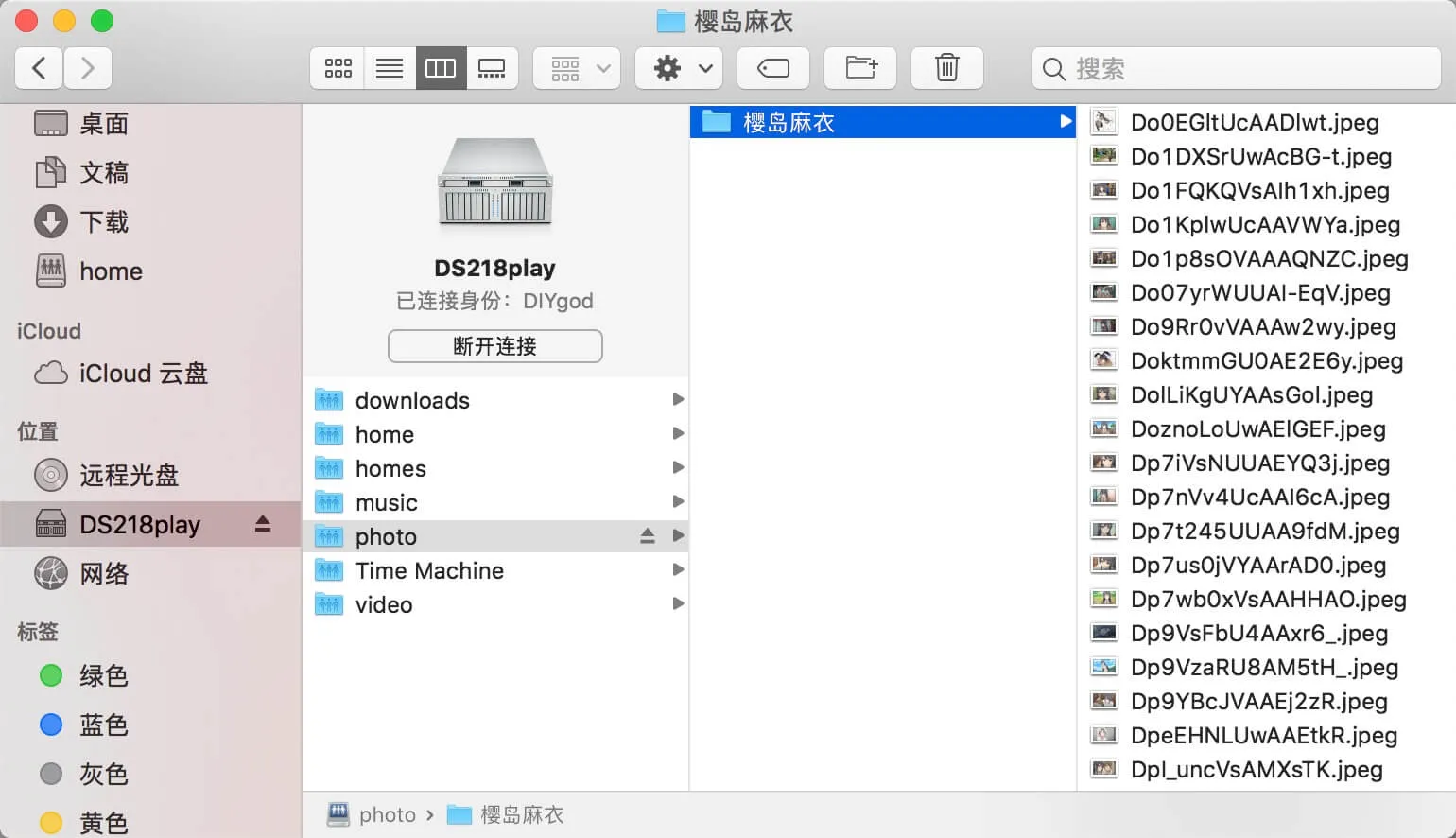This screenshot has height=838, width=1456.
Task: Go back with the left arrow button
Action: point(39,68)
